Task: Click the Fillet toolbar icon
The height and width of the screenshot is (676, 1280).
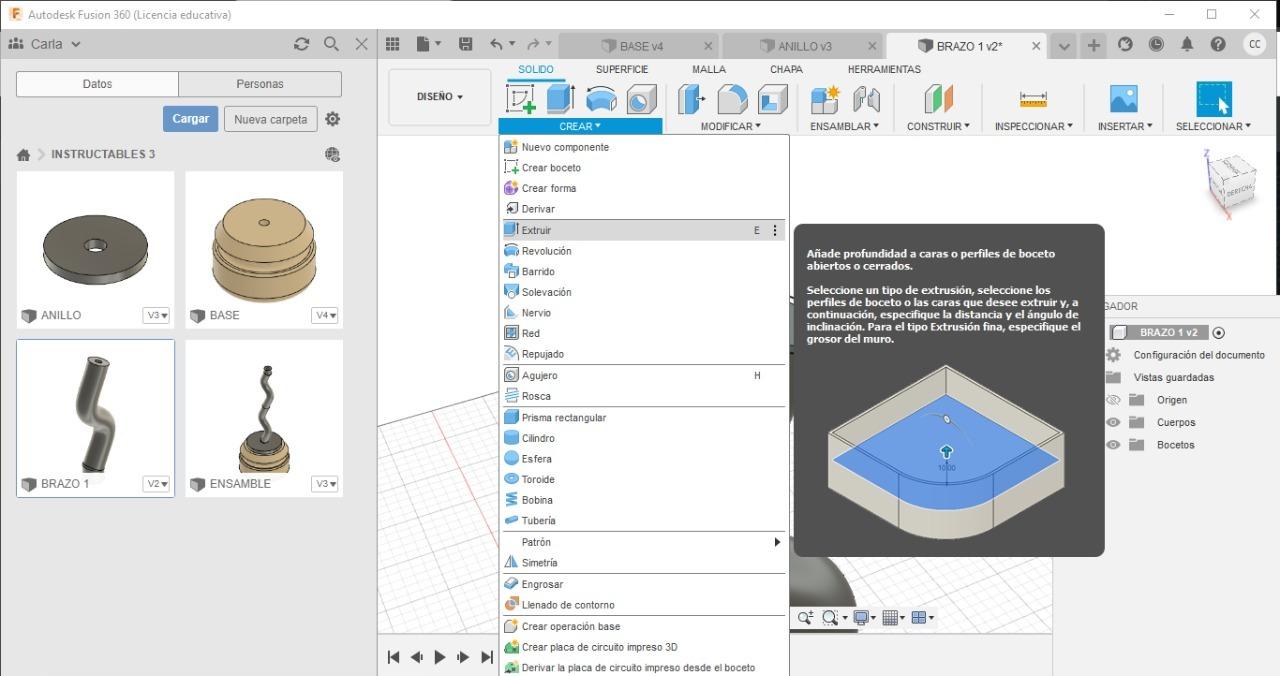Action: click(732, 99)
